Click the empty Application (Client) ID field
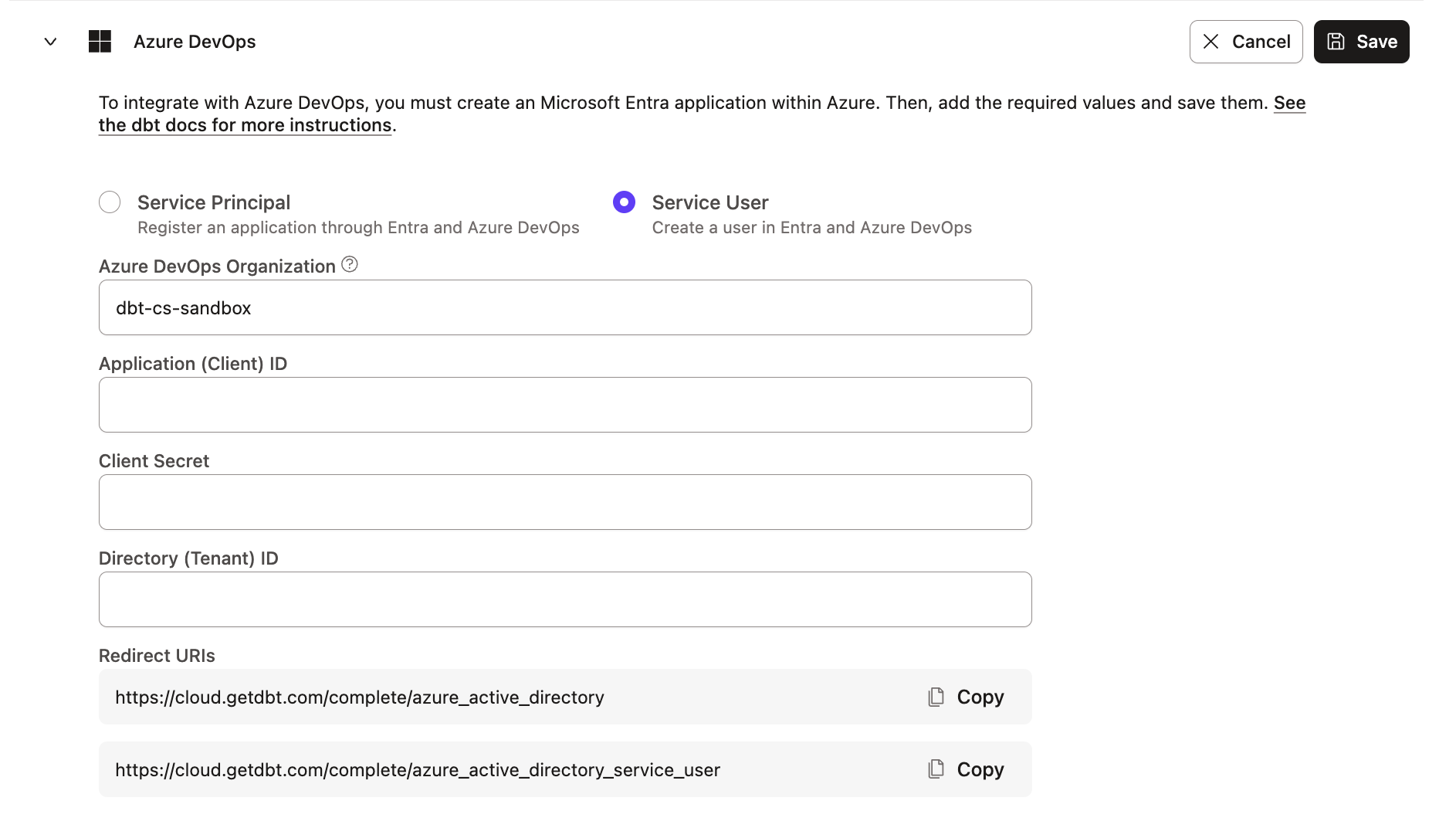This screenshot has height=828, width=1456. [565, 405]
